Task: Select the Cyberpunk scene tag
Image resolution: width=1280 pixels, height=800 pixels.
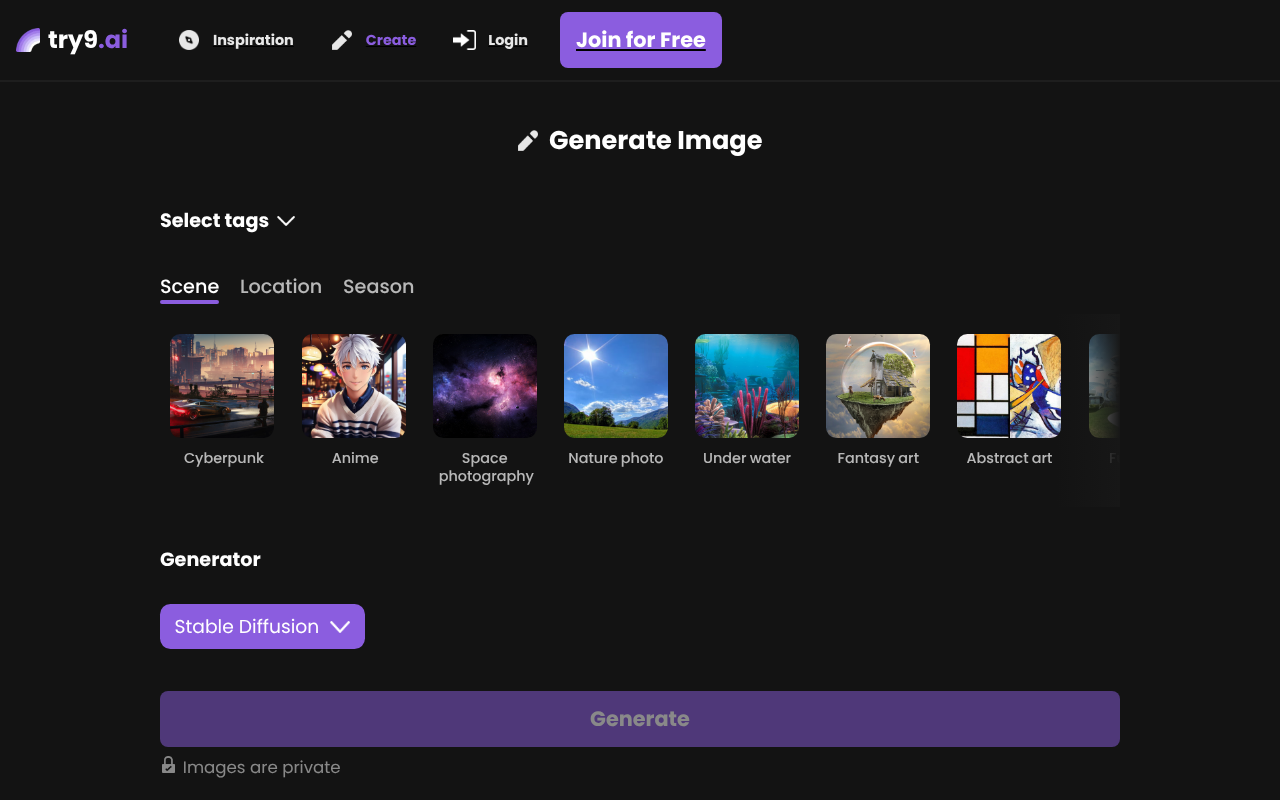Action: [x=222, y=385]
